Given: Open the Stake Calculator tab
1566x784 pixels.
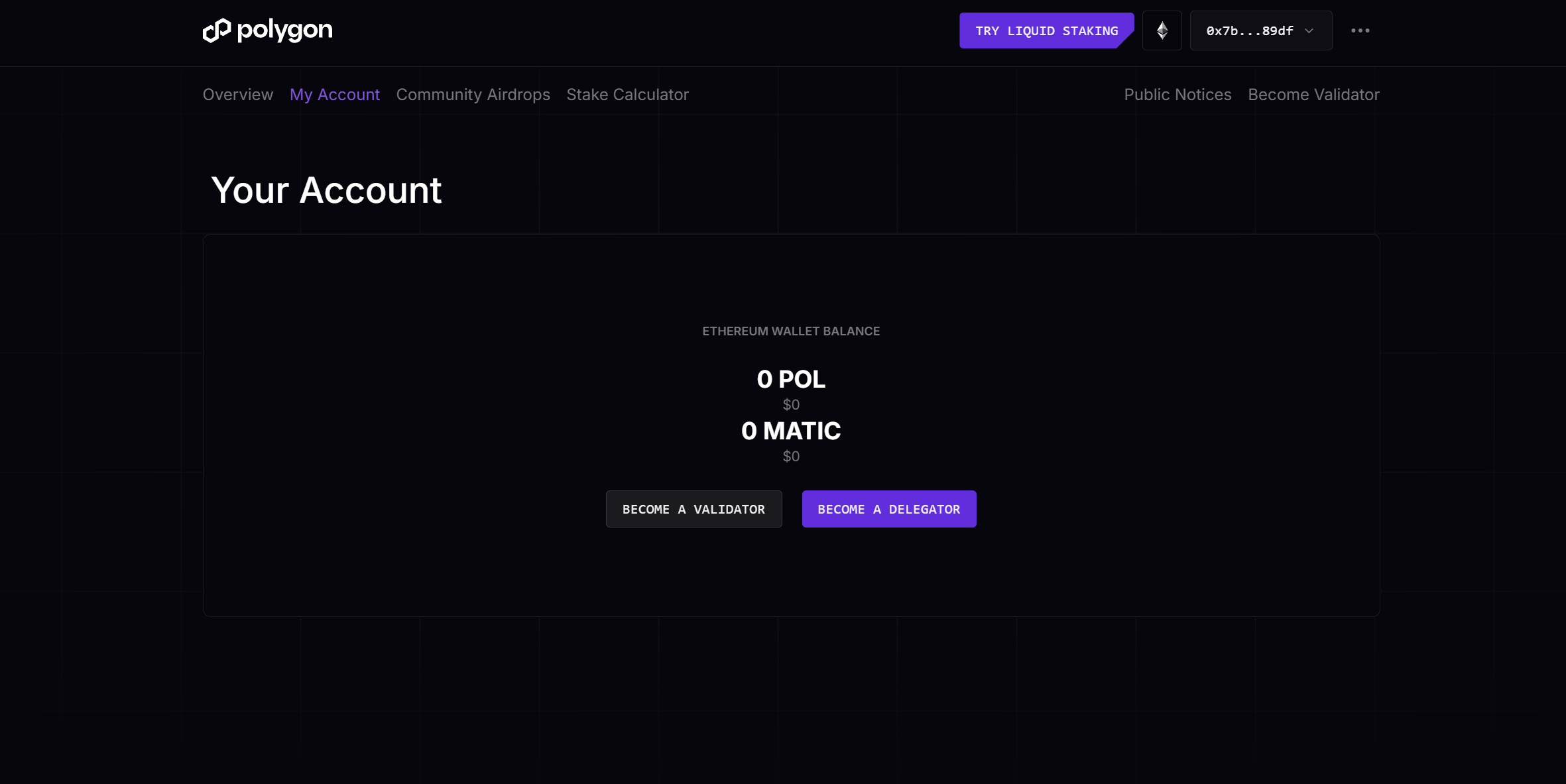Looking at the screenshot, I should pyautogui.click(x=628, y=95).
